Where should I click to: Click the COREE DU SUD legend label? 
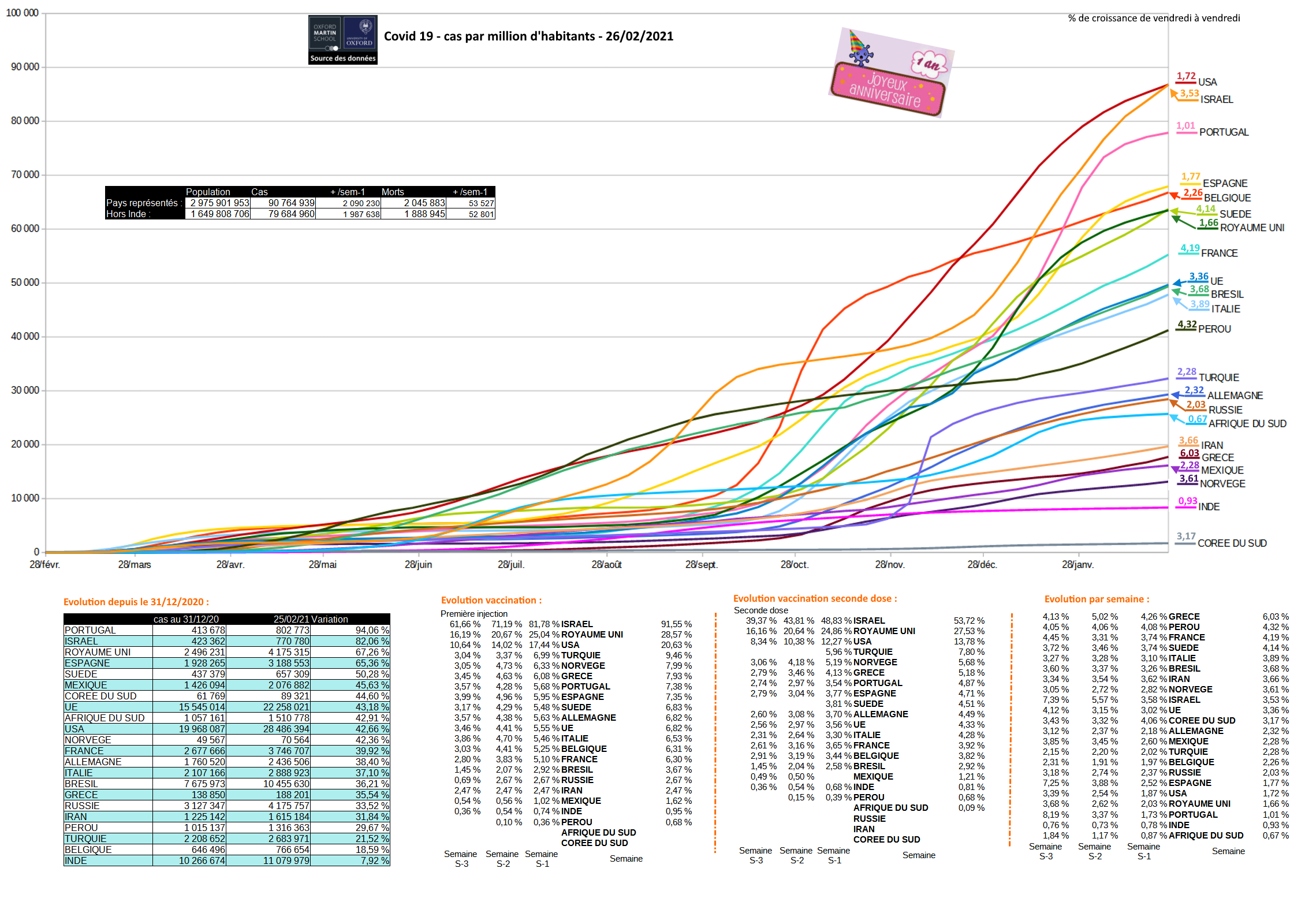pos(1232,543)
